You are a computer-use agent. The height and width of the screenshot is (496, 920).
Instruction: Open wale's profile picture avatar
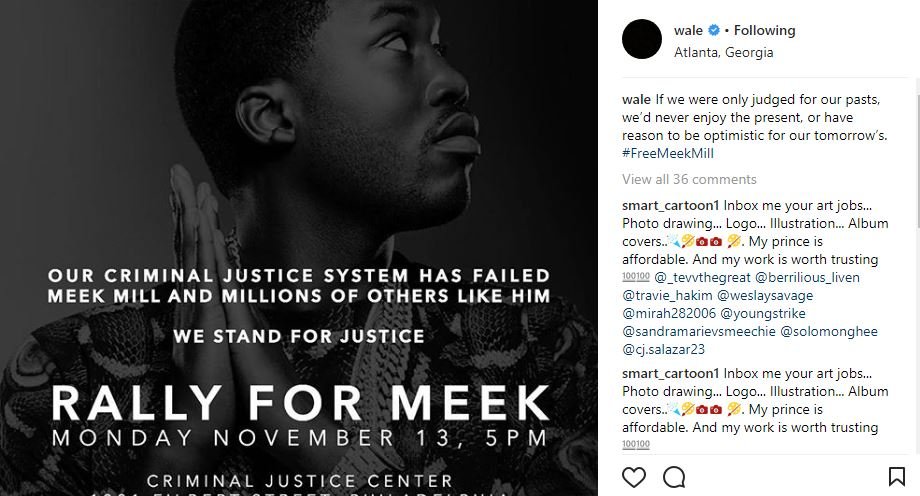point(642,40)
